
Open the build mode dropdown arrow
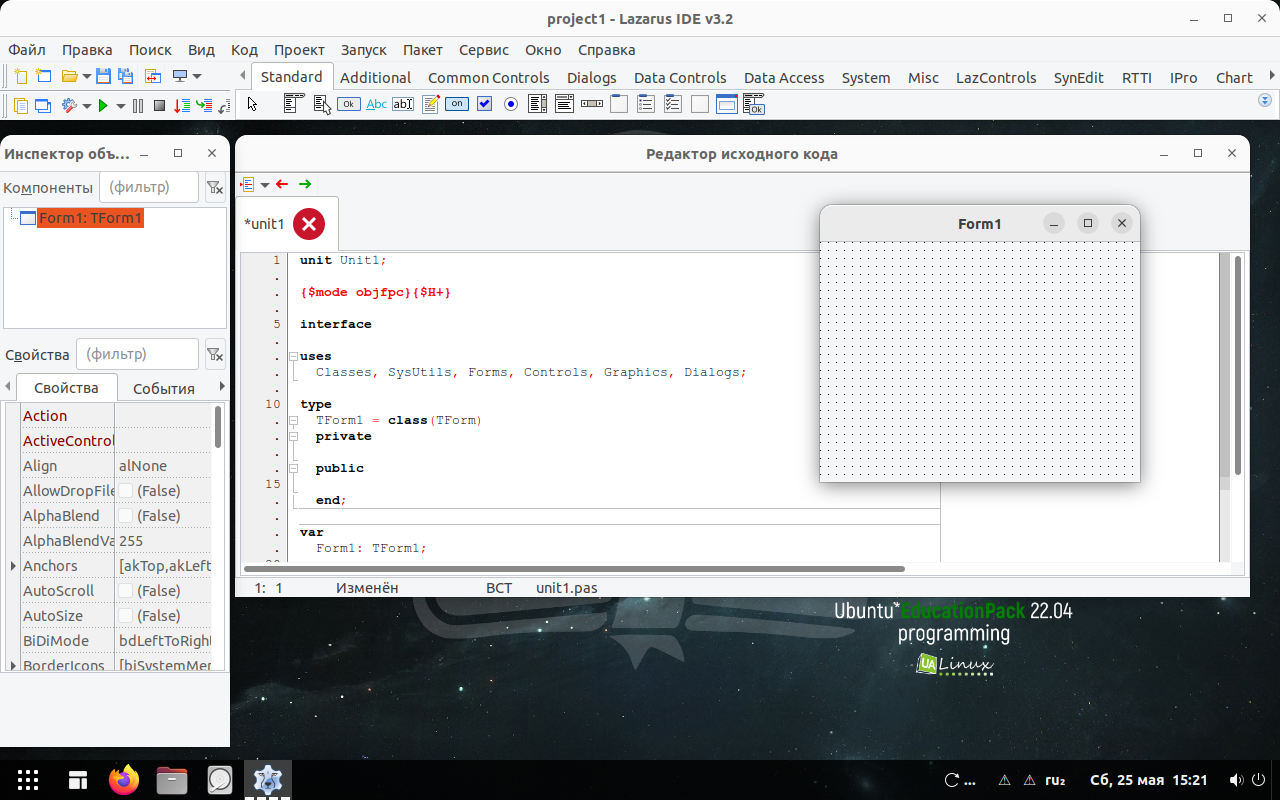tap(87, 105)
